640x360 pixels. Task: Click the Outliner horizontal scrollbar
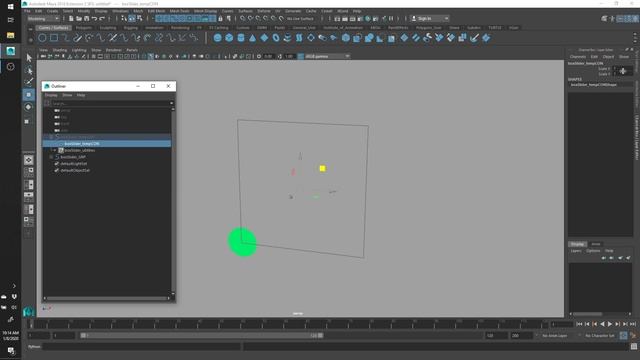point(107,298)
